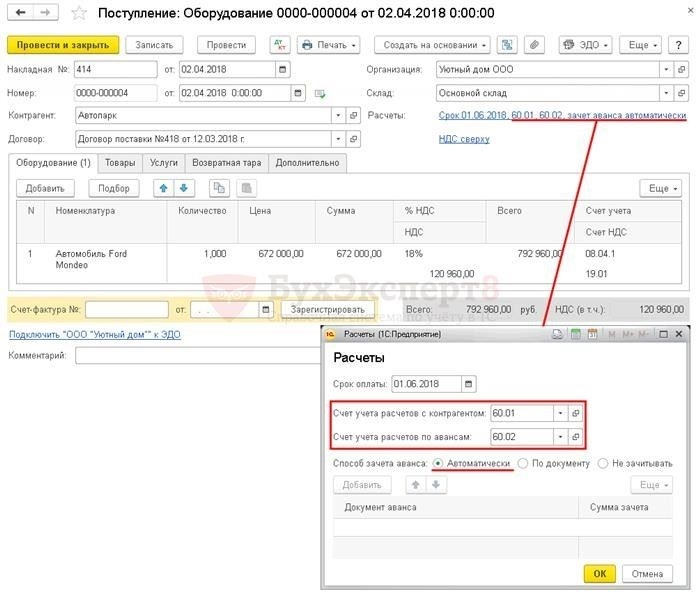Select По документу advance offset option

pos(554,464)
